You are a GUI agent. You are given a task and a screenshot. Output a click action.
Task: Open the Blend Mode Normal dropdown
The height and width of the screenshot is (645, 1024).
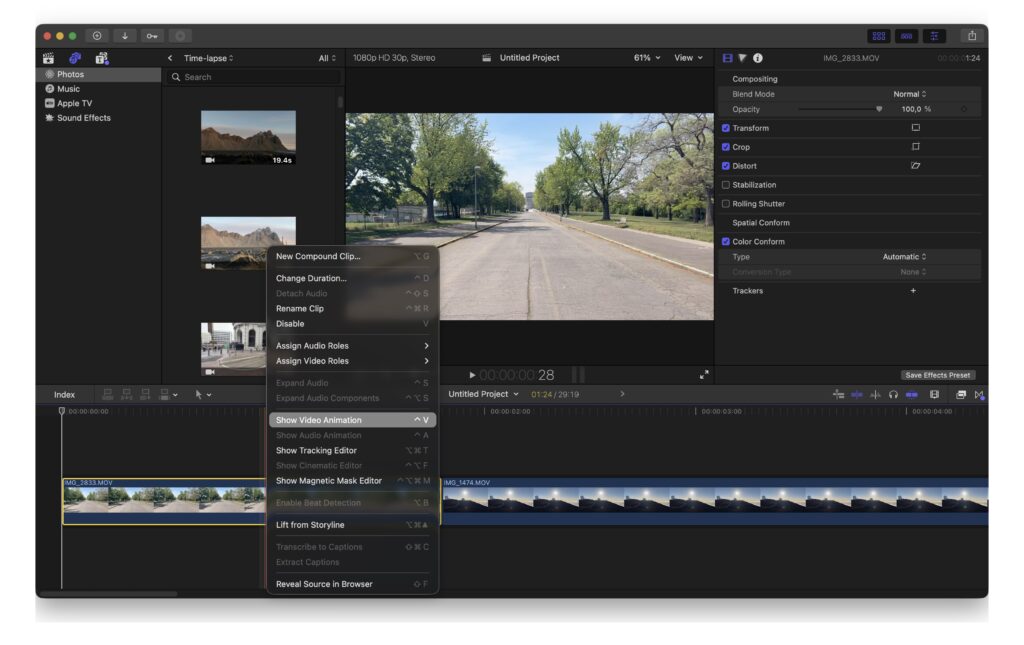(910, 94)
